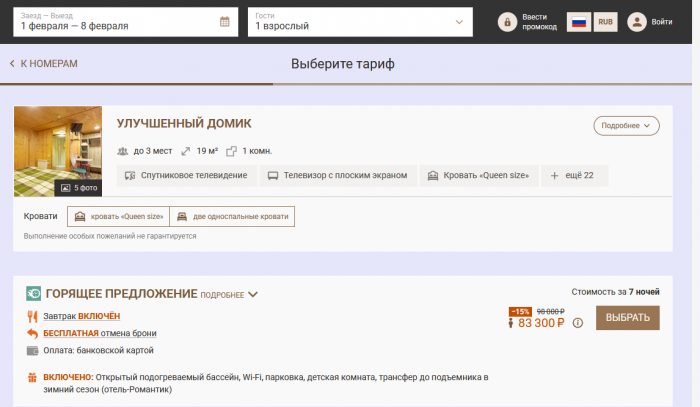
Task: Select the two single beds option
Action: [x=232, y=217]
